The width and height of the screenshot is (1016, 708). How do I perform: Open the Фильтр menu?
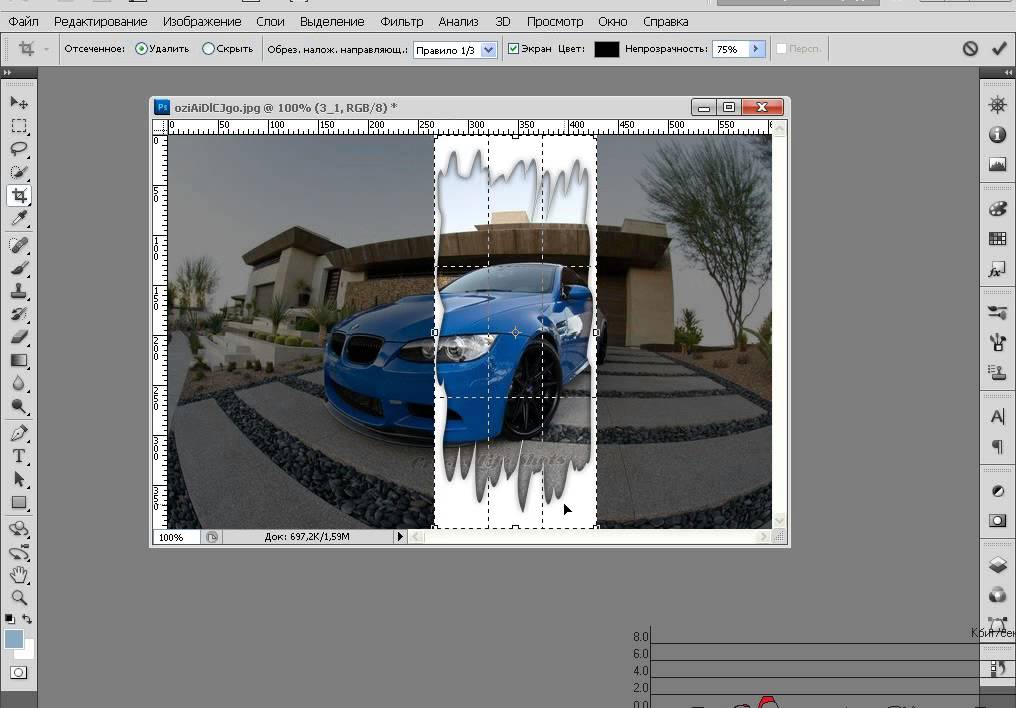(402, 21)
